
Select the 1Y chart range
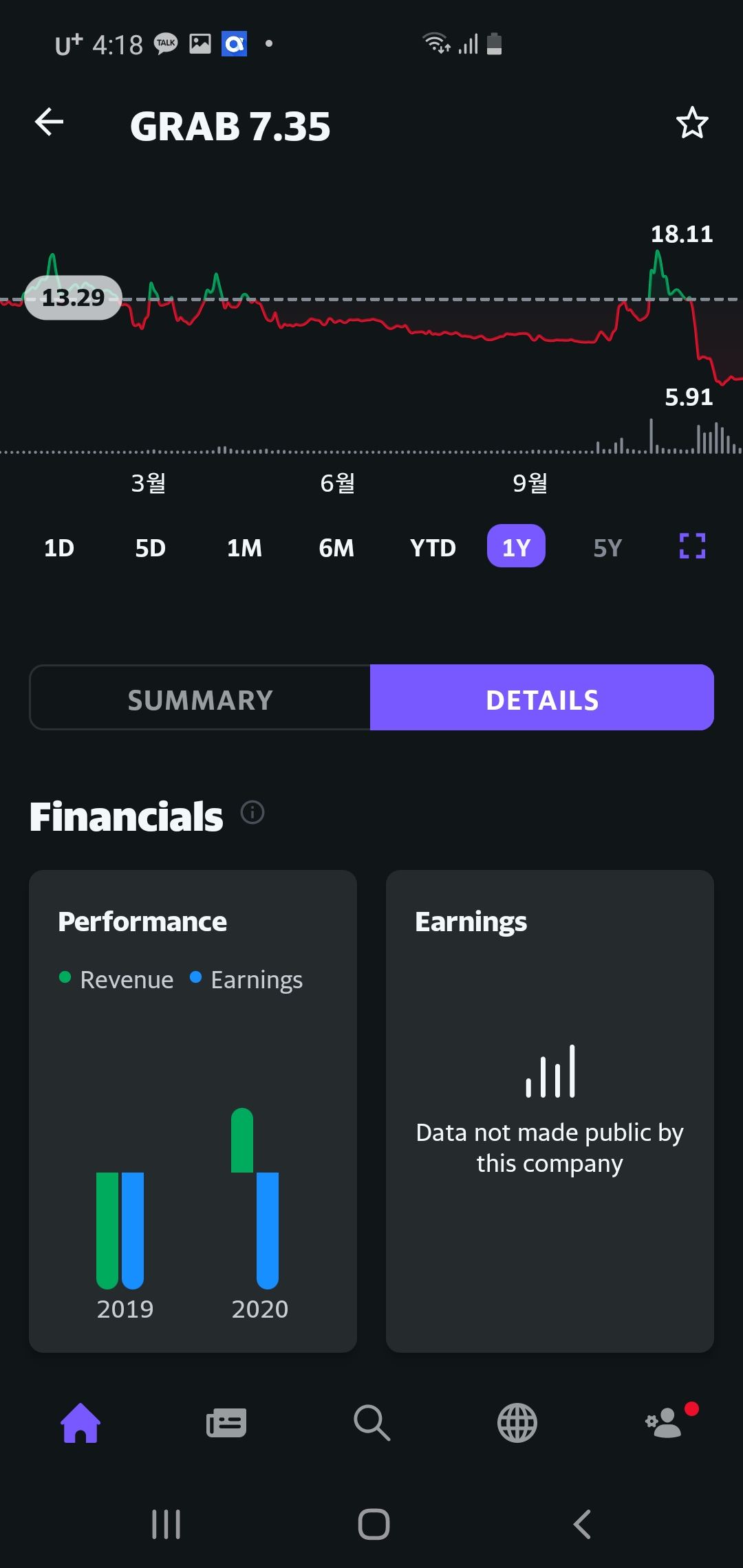pyautogui.click(x=516, y=546)
